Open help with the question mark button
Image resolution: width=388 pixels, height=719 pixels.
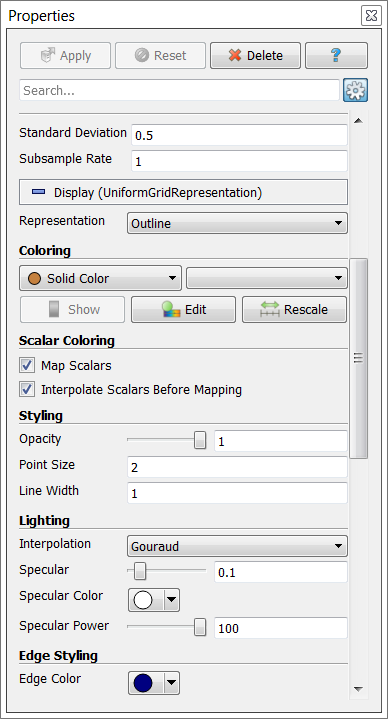pos(336,55)
